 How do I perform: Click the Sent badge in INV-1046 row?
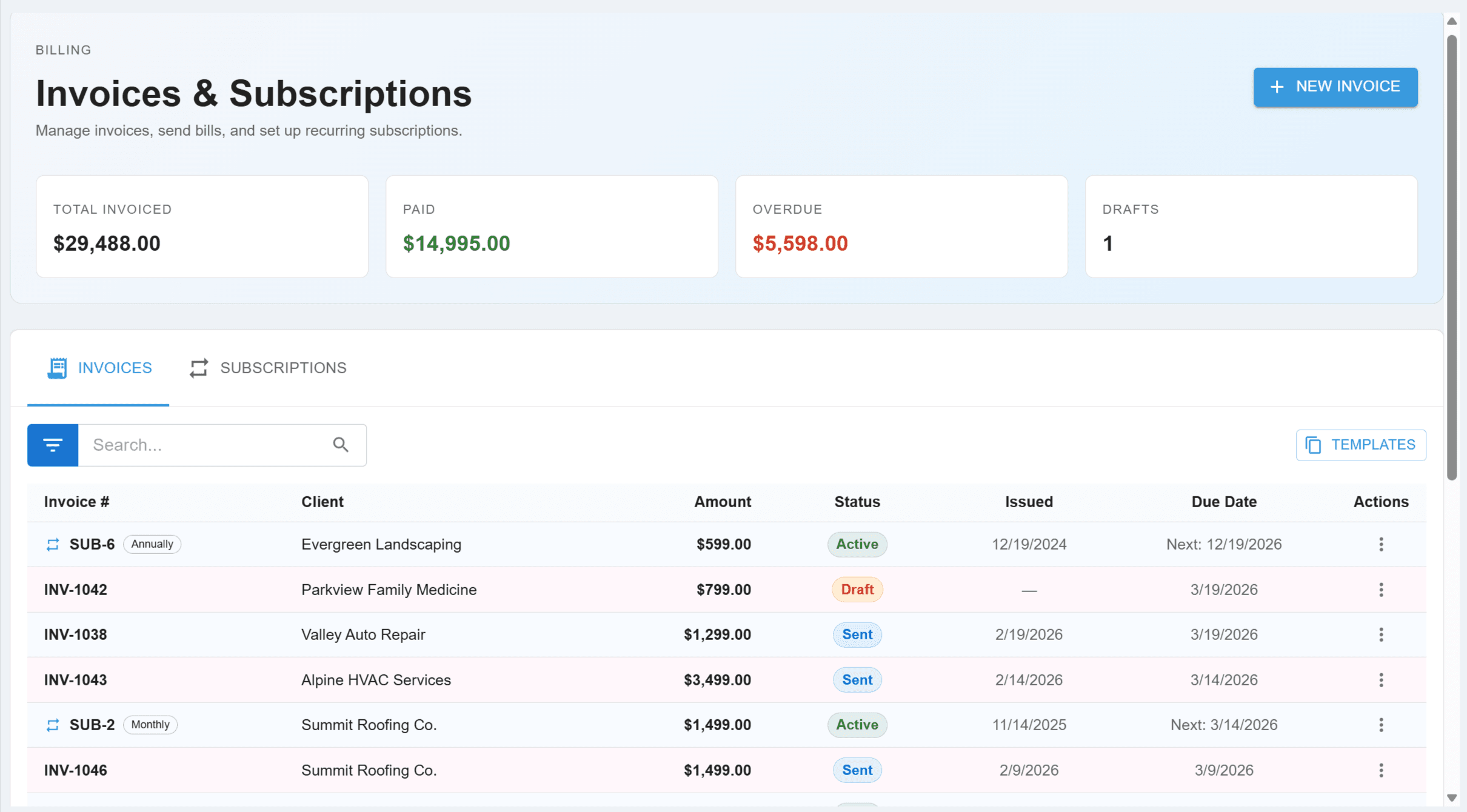click(x=857, y=770)
